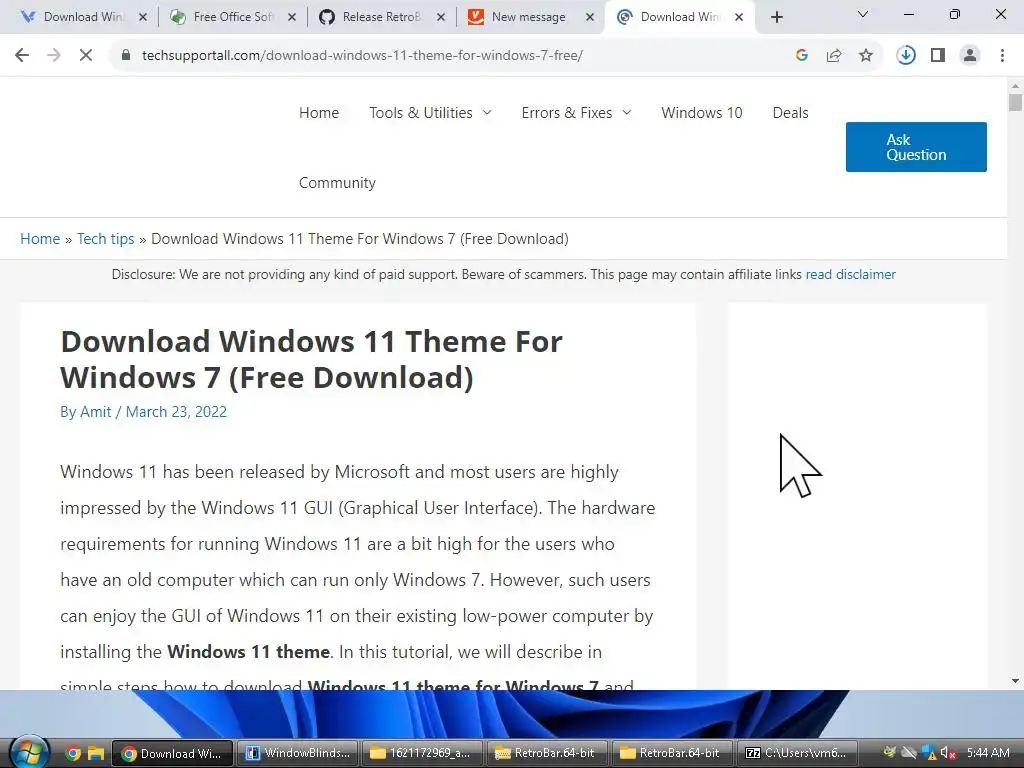Viewport: 1024px width, 768px height.
Task: Click the Home breadcrumb link
Action: point(40,239)
